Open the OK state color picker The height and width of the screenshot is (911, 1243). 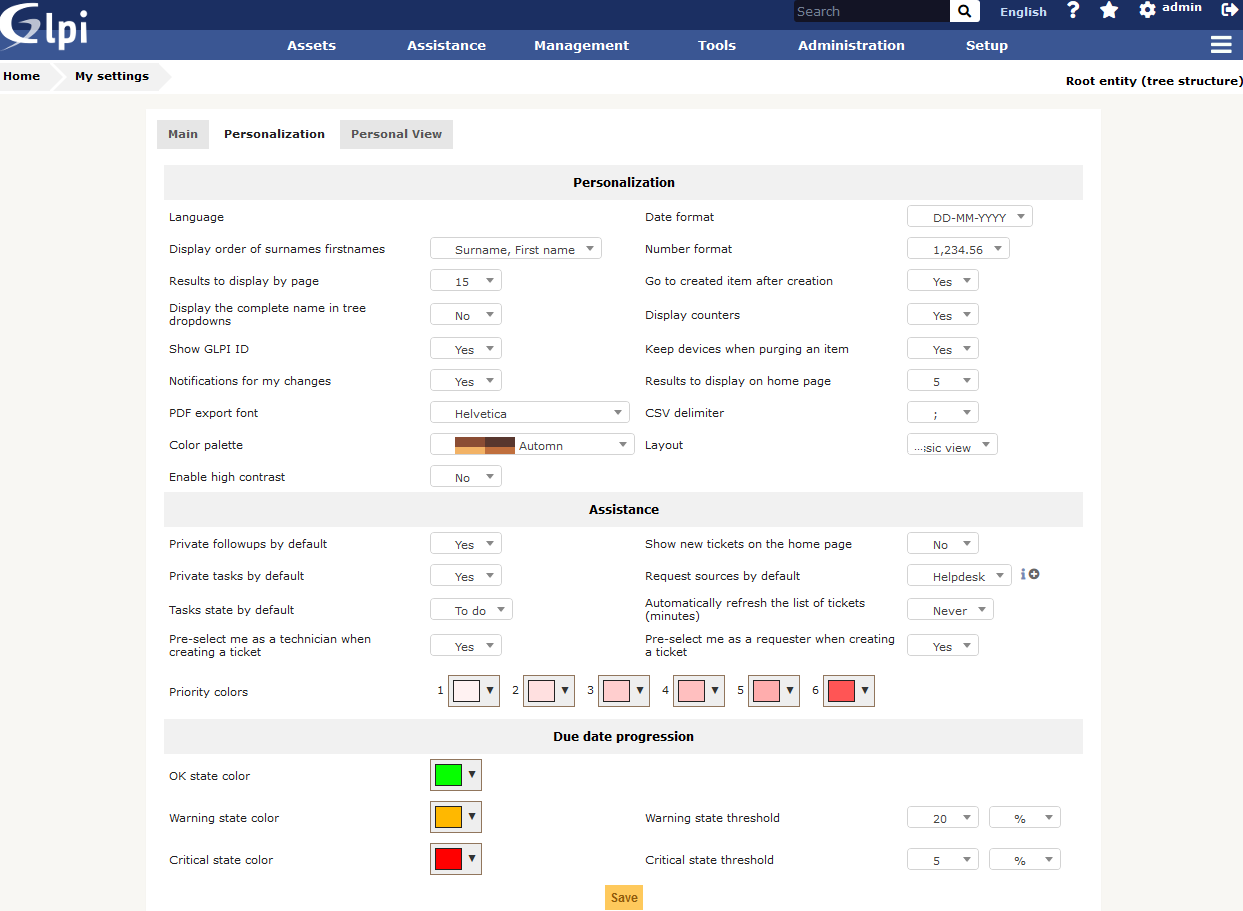[455, 774]
